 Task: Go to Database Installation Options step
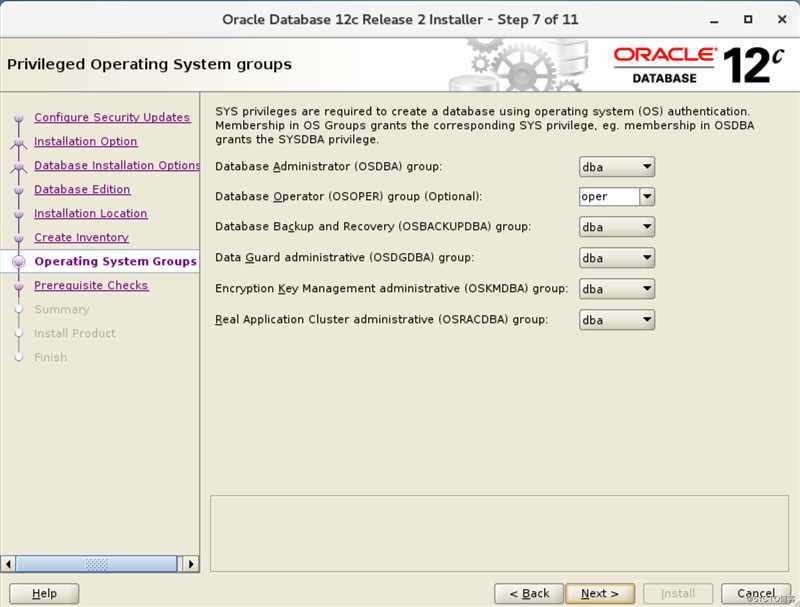[x=117, y=165]
